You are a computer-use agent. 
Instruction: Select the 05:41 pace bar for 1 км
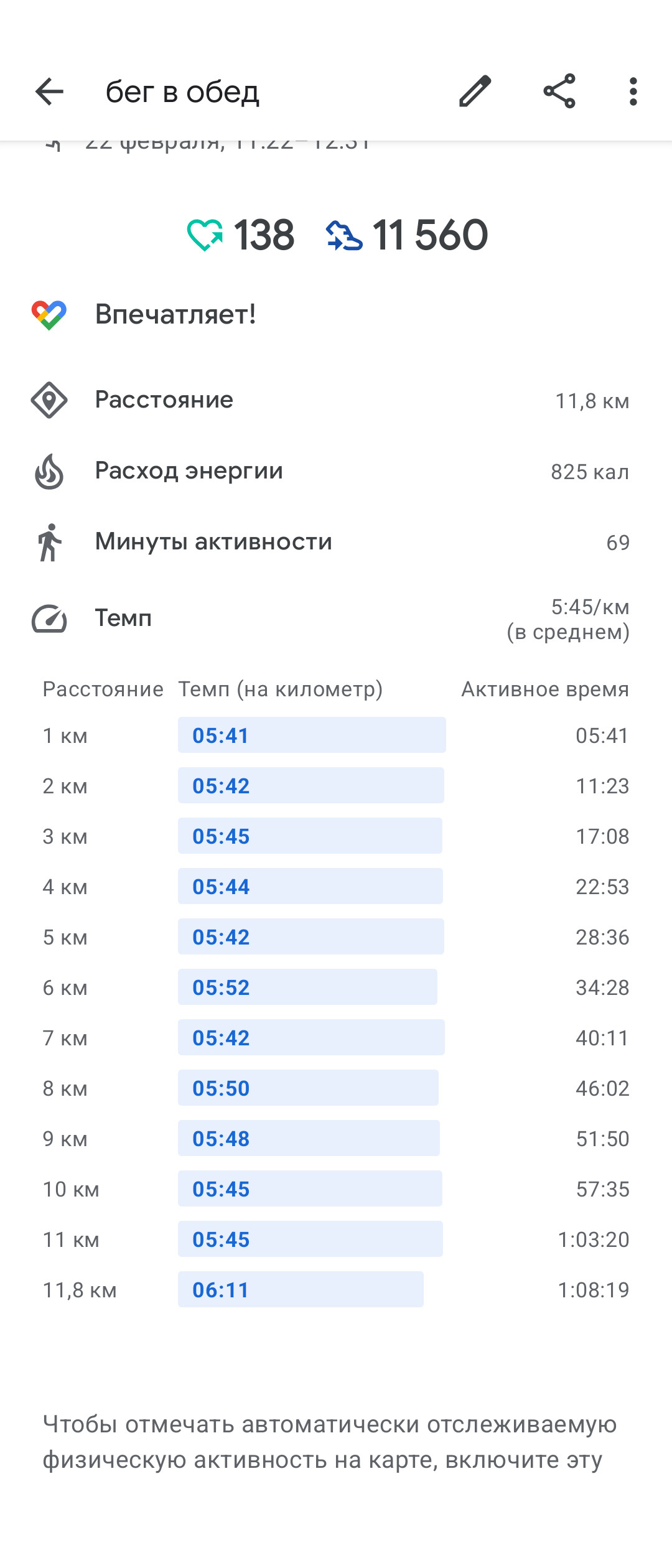click(x=312, y=735)
